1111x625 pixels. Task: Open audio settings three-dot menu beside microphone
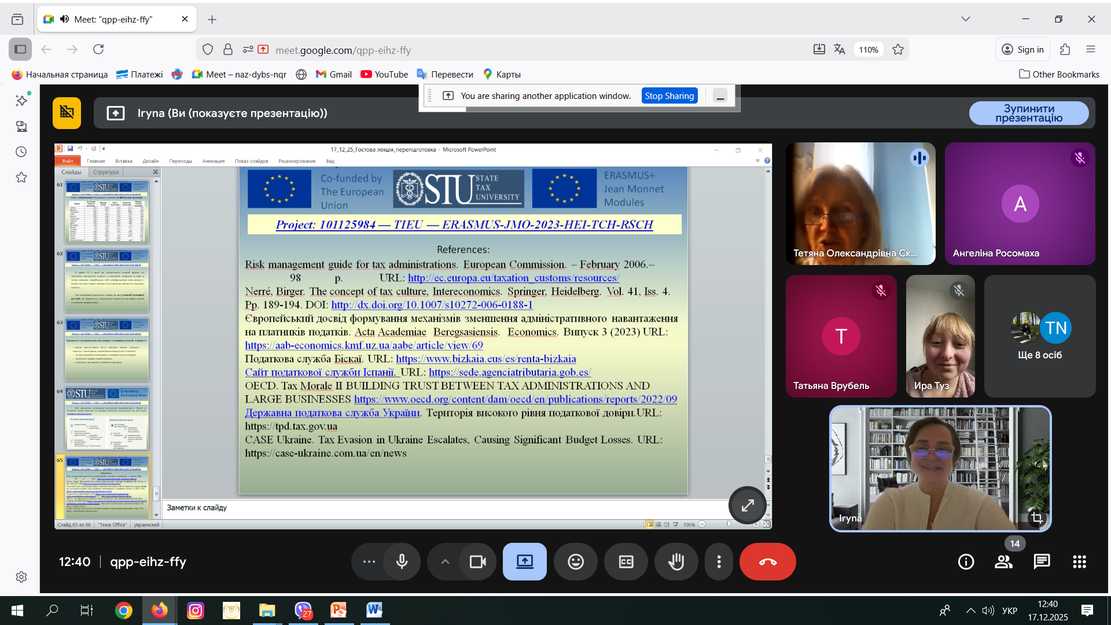coord(369,562)
